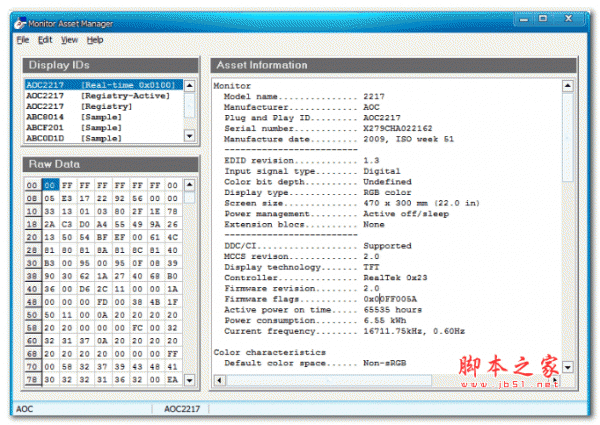Click Raw Data row header 60

coord(32,341)
